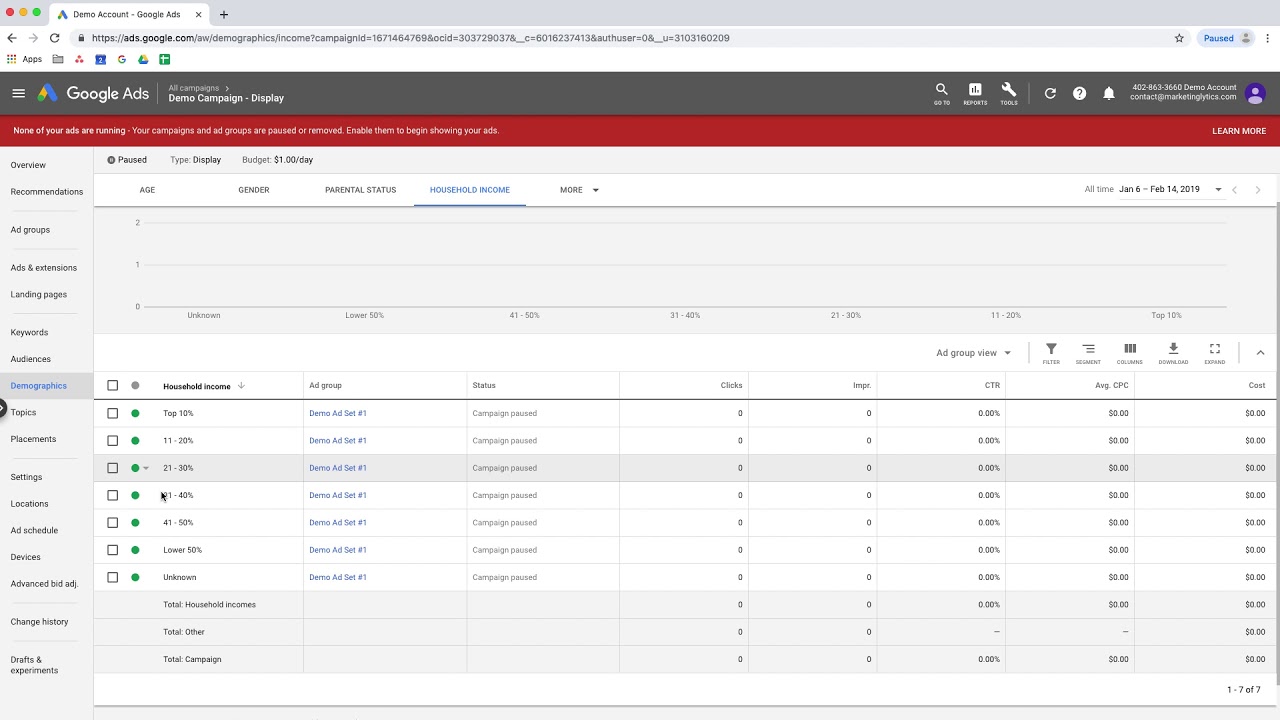Bookmark this page with the star
The height and width of the screenshot is (720, 1280).
1179,38
